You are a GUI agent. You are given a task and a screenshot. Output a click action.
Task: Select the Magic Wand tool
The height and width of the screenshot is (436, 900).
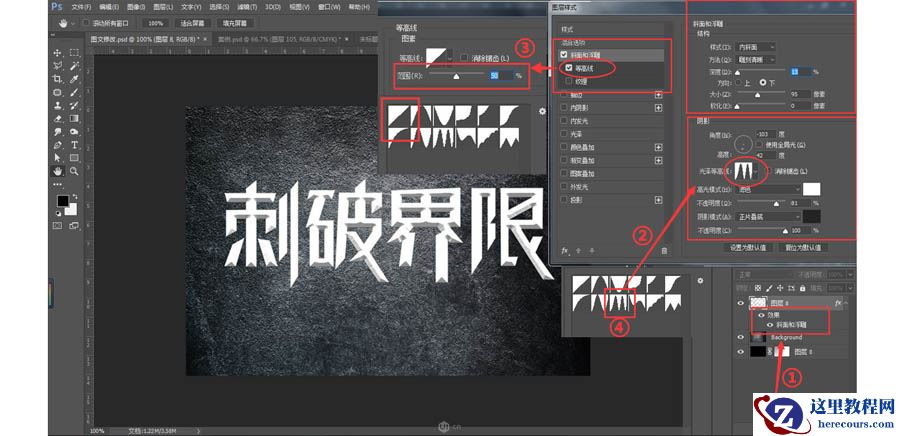[x=74, y=66]
